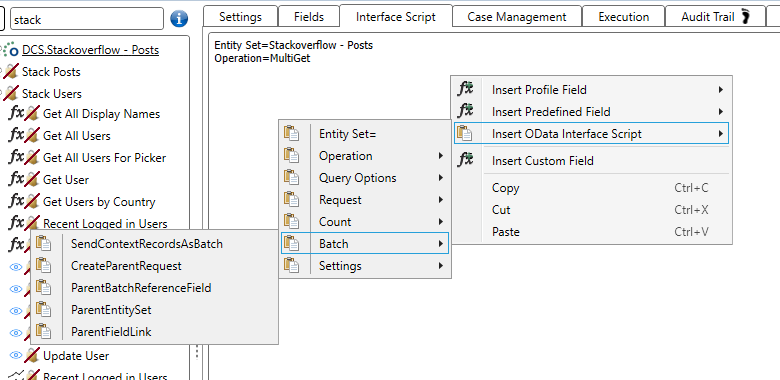Click clipboard icon beside ParentBatchReferenceField
Image resolution: width=780 pixels, height=380 pixels.
(x=44, y=287)
